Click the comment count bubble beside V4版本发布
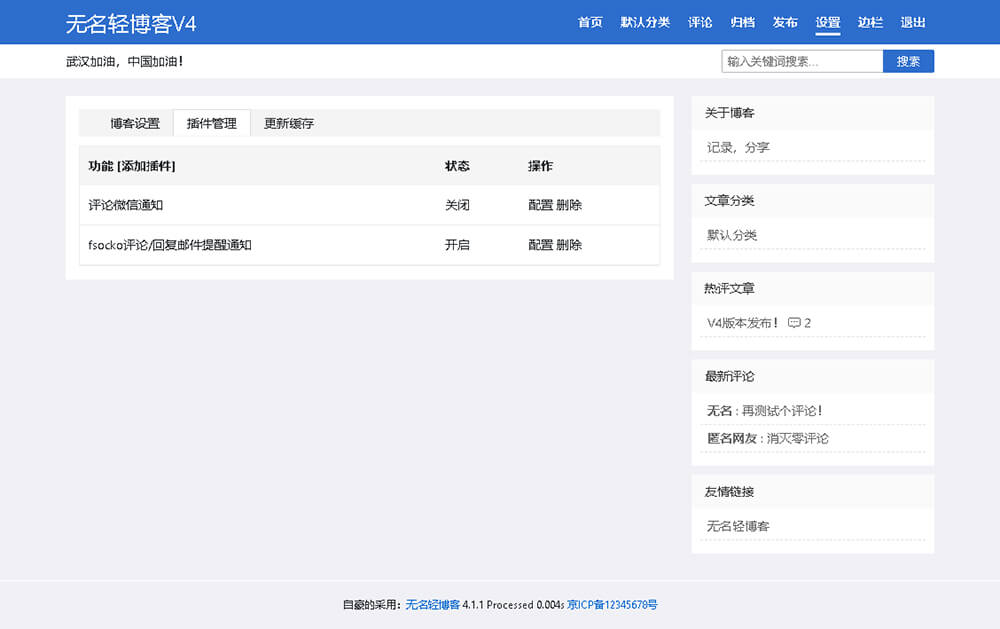This screenshot has height=629, width=1000. (x=795, y=322)
